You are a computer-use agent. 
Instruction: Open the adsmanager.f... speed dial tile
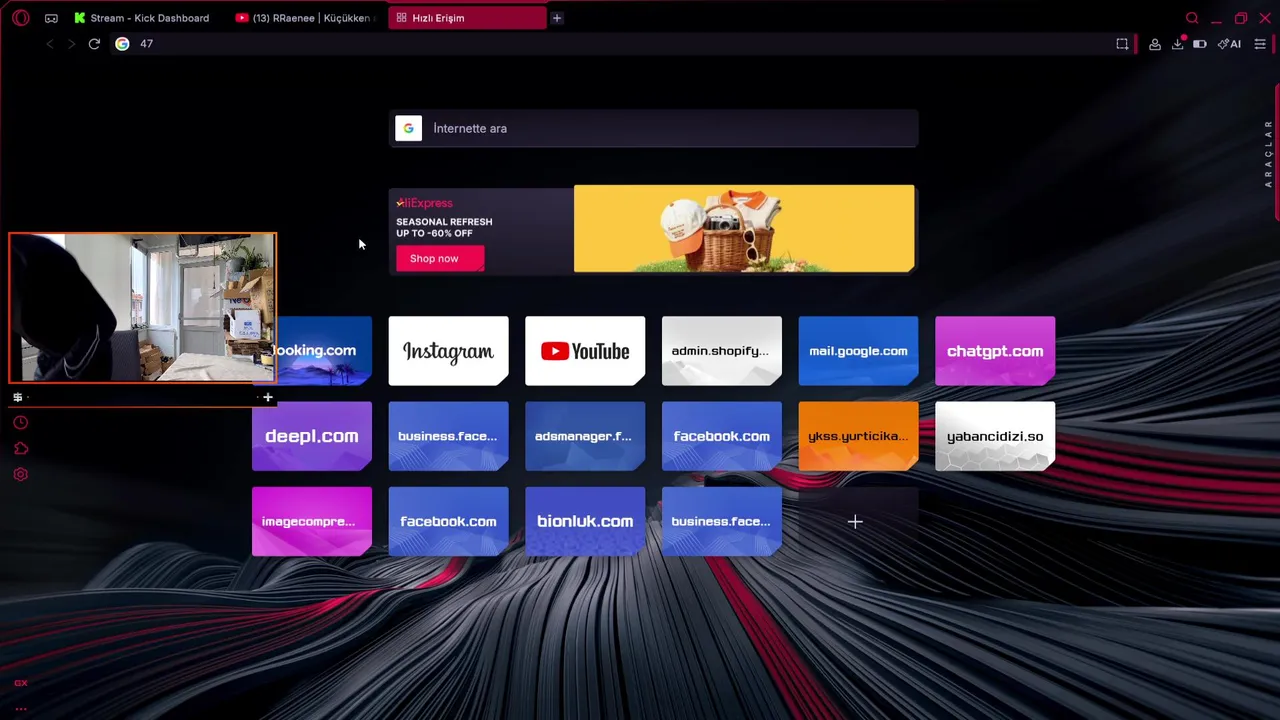point(585,436)
